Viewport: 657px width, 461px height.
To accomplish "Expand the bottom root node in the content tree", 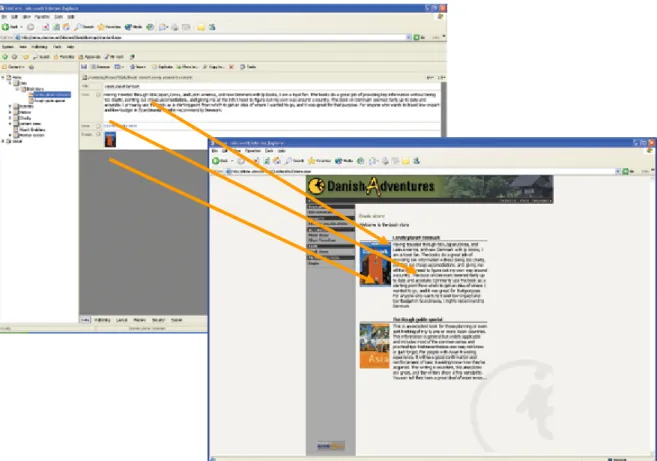I will [3, 141].
